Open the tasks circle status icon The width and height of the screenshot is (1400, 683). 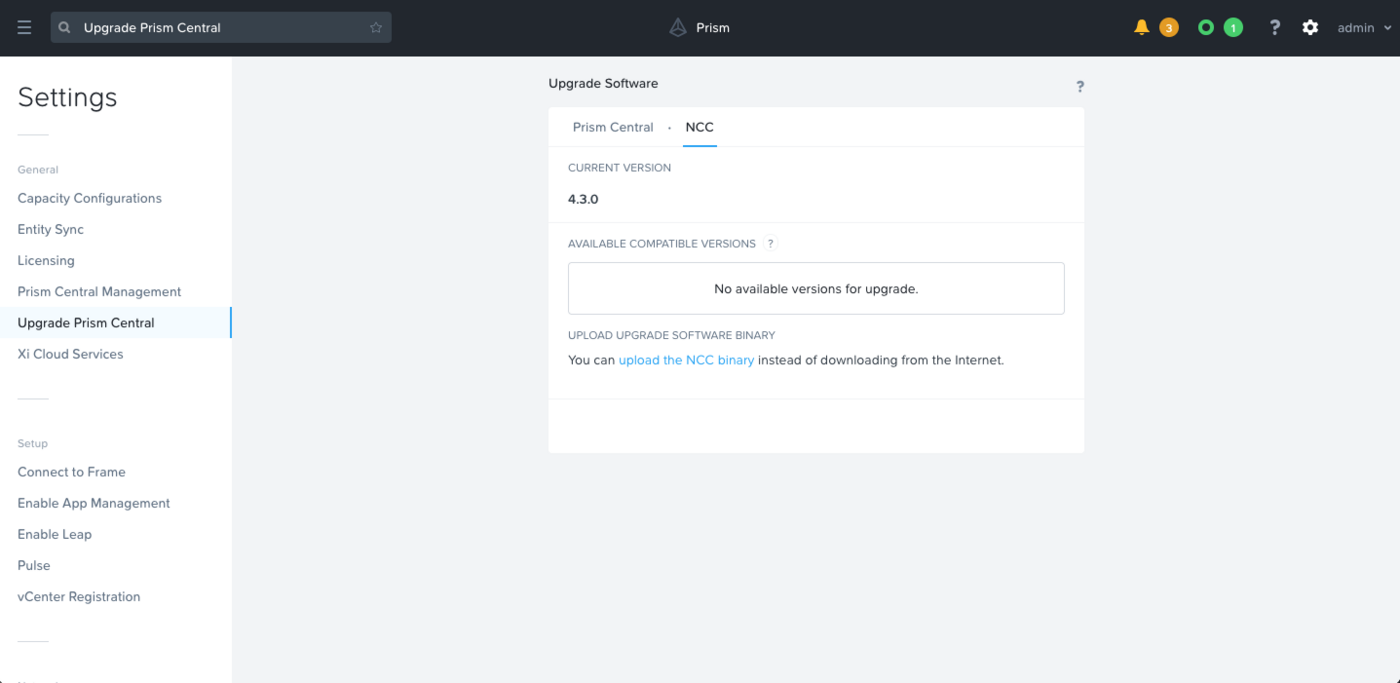(x=1206, y=27)
